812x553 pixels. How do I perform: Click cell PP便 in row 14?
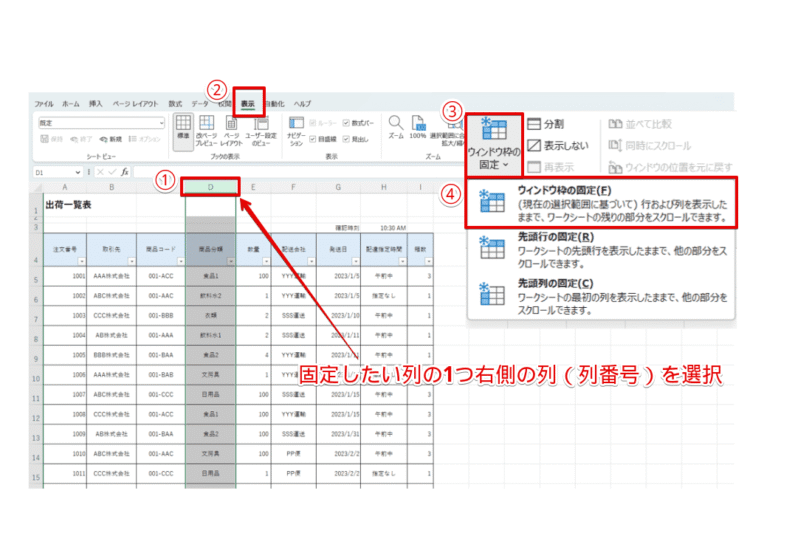pos(294,454)
